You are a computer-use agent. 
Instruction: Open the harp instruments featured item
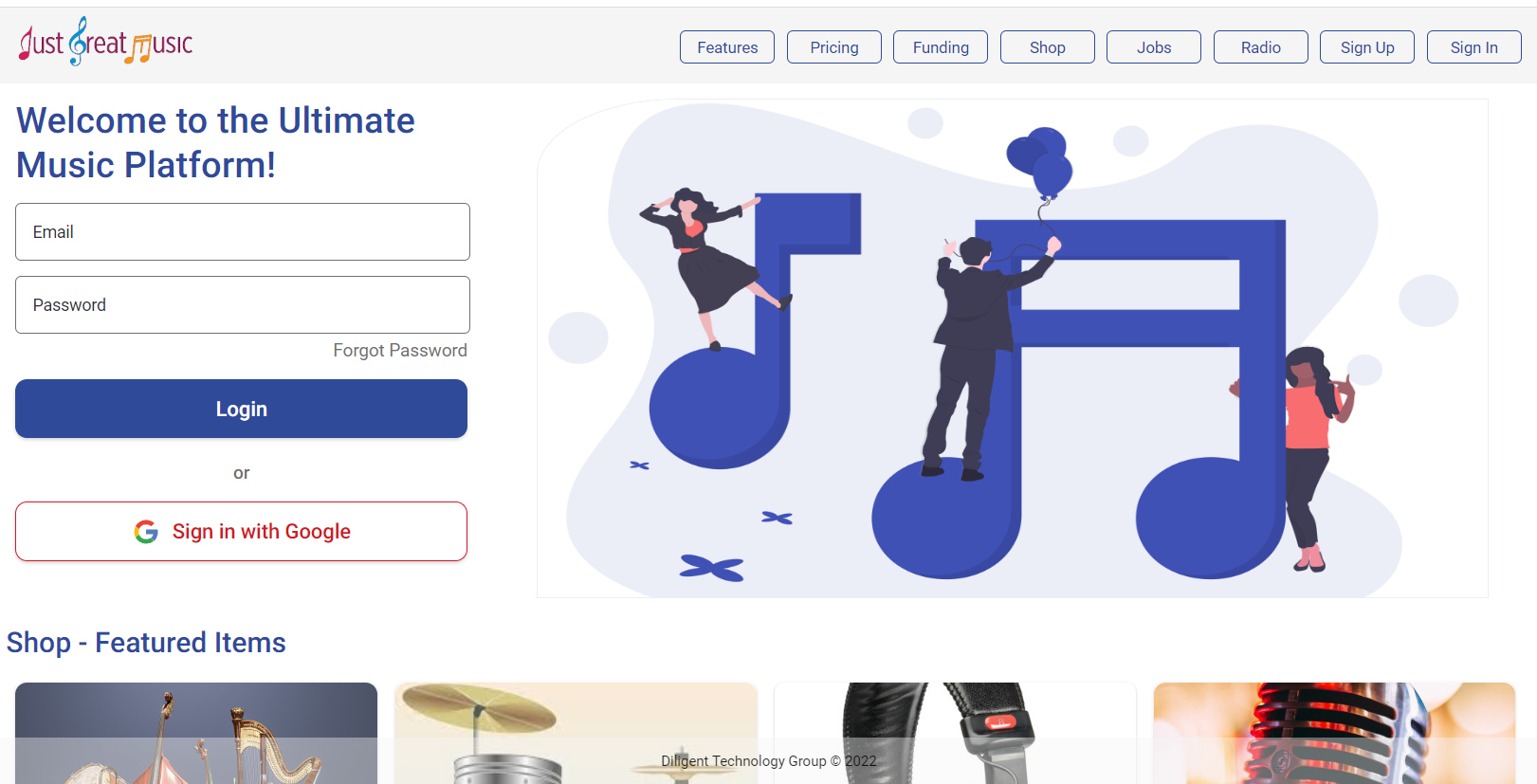pos(196,733)
